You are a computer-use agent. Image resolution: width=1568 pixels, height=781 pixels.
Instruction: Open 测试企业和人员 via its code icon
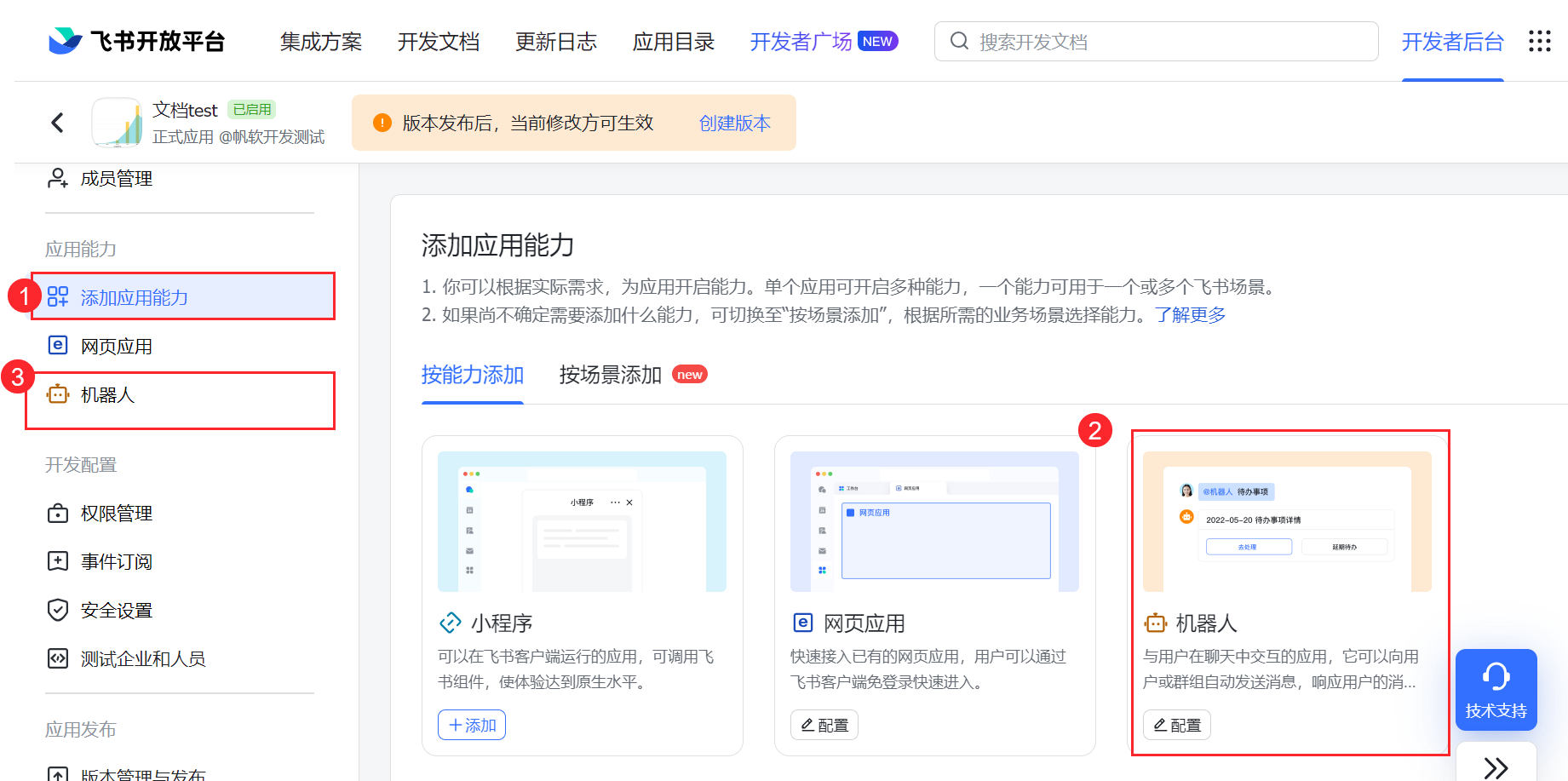(58, 658)
